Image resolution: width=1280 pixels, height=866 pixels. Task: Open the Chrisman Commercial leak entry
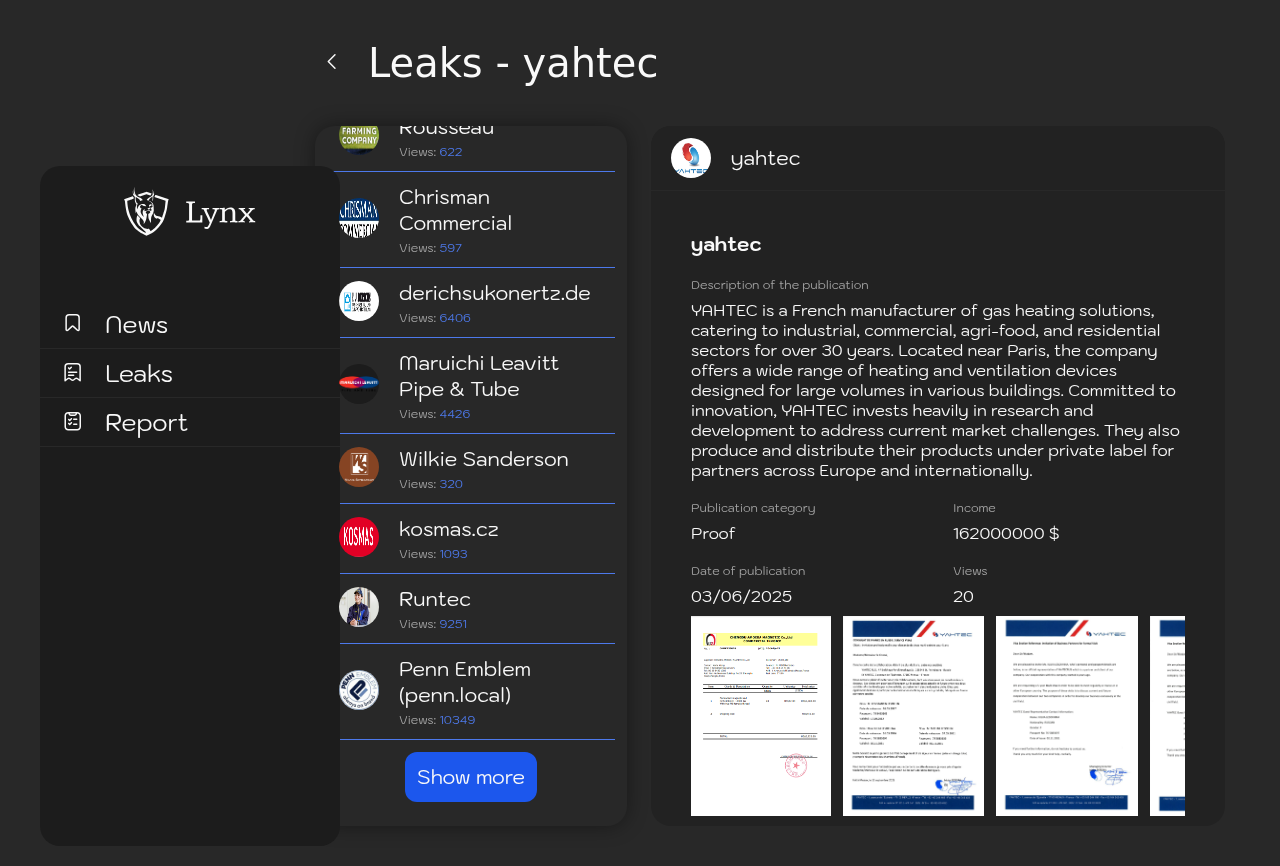pos(471,220)
